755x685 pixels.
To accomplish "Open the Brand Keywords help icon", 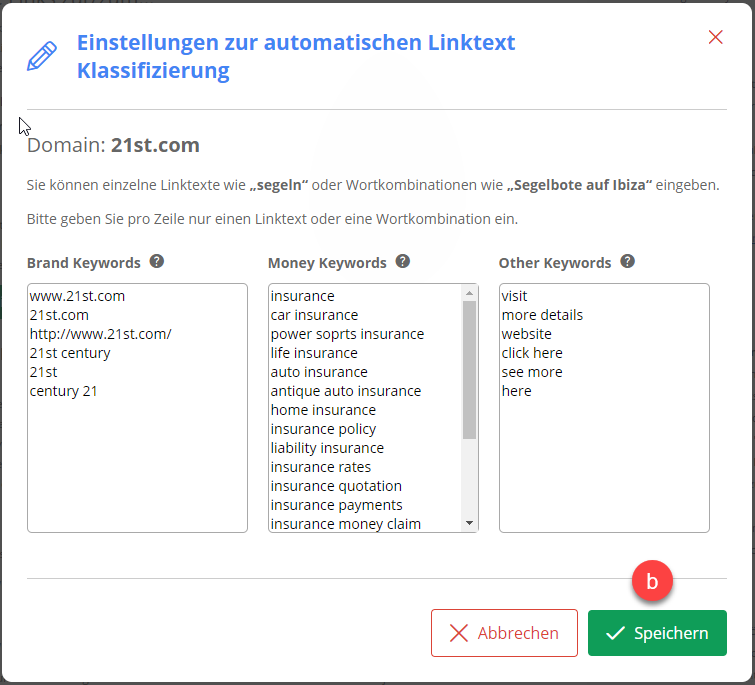I will [156, 261].
